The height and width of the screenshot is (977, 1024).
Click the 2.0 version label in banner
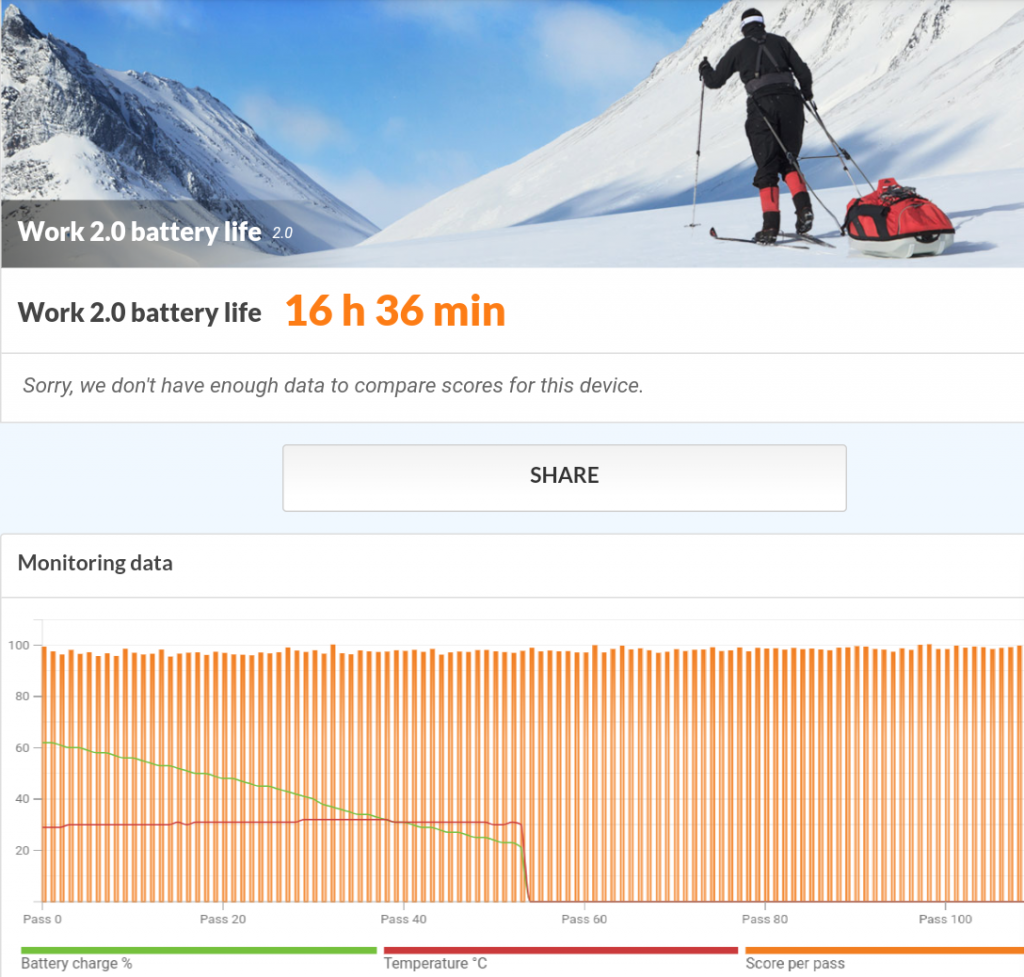tap(282, 233)
